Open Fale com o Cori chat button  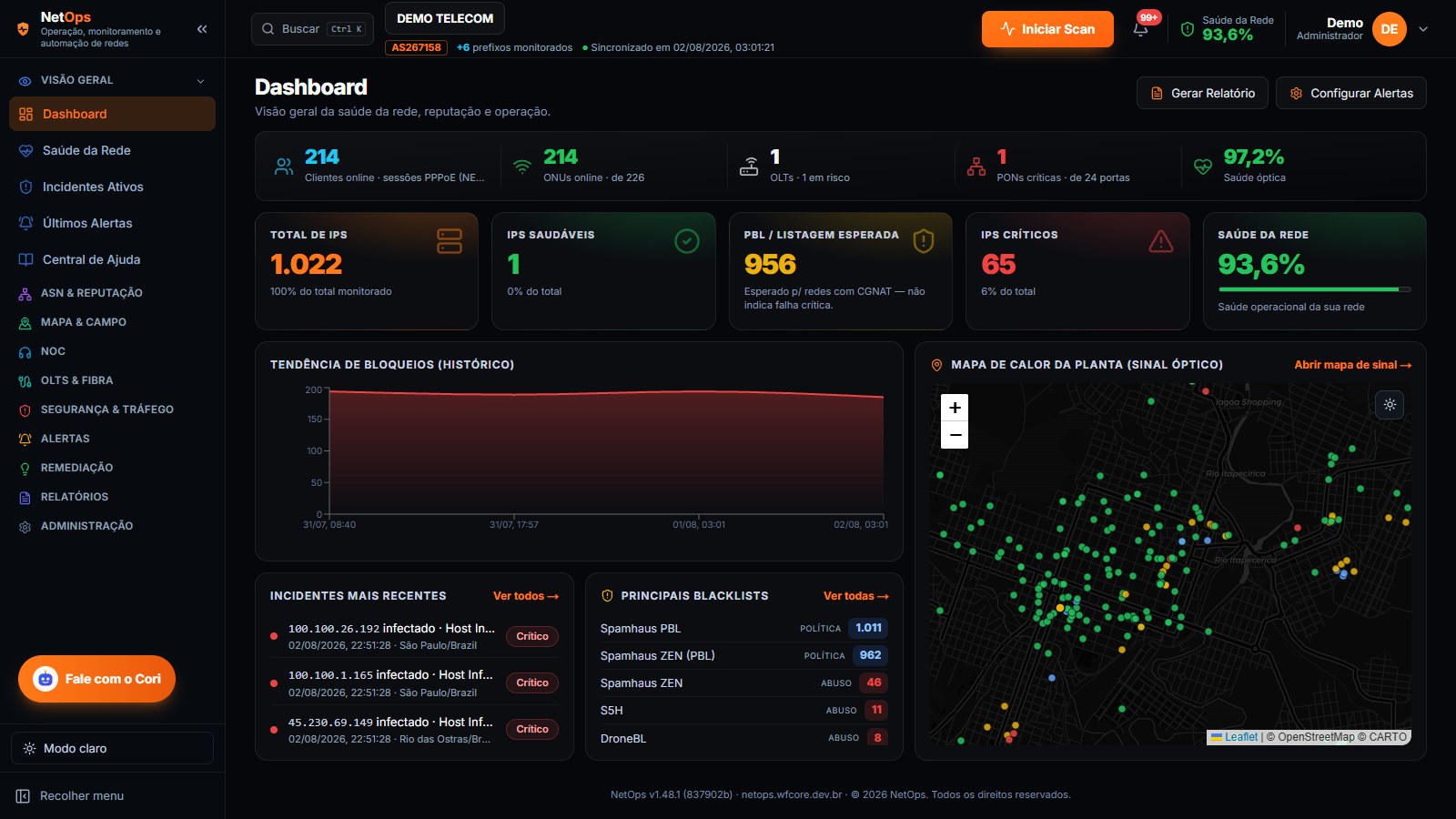click(96, 679)
